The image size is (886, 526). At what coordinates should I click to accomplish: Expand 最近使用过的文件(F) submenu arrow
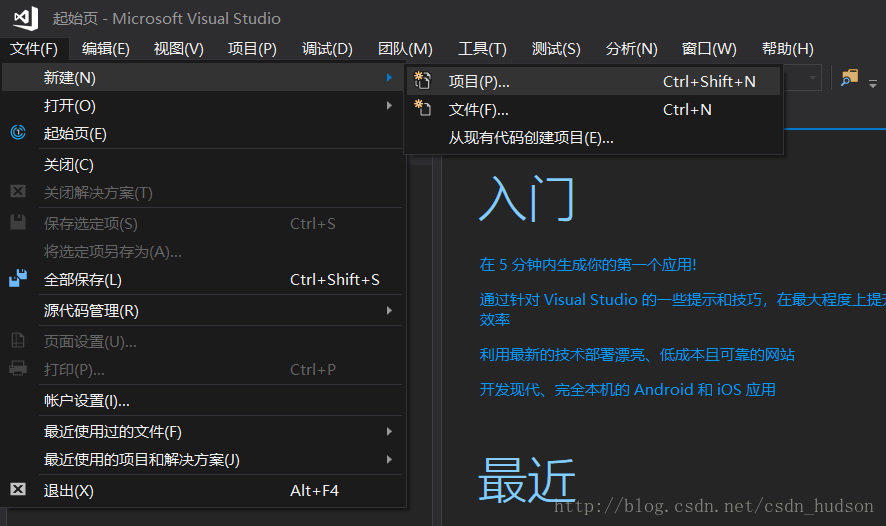coord(389,432)
